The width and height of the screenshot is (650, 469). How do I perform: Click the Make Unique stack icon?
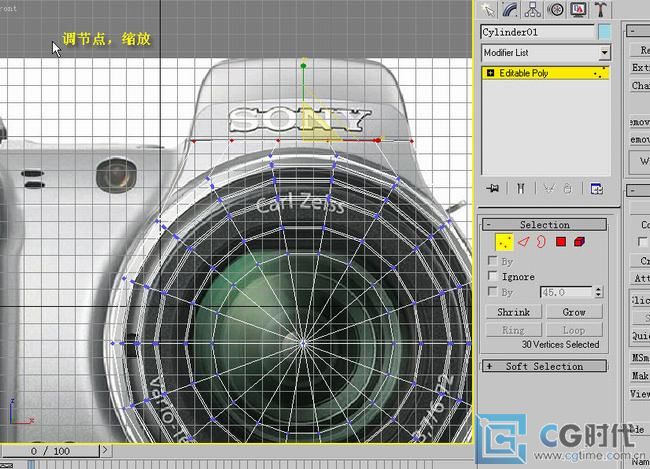tap(548, 189)
